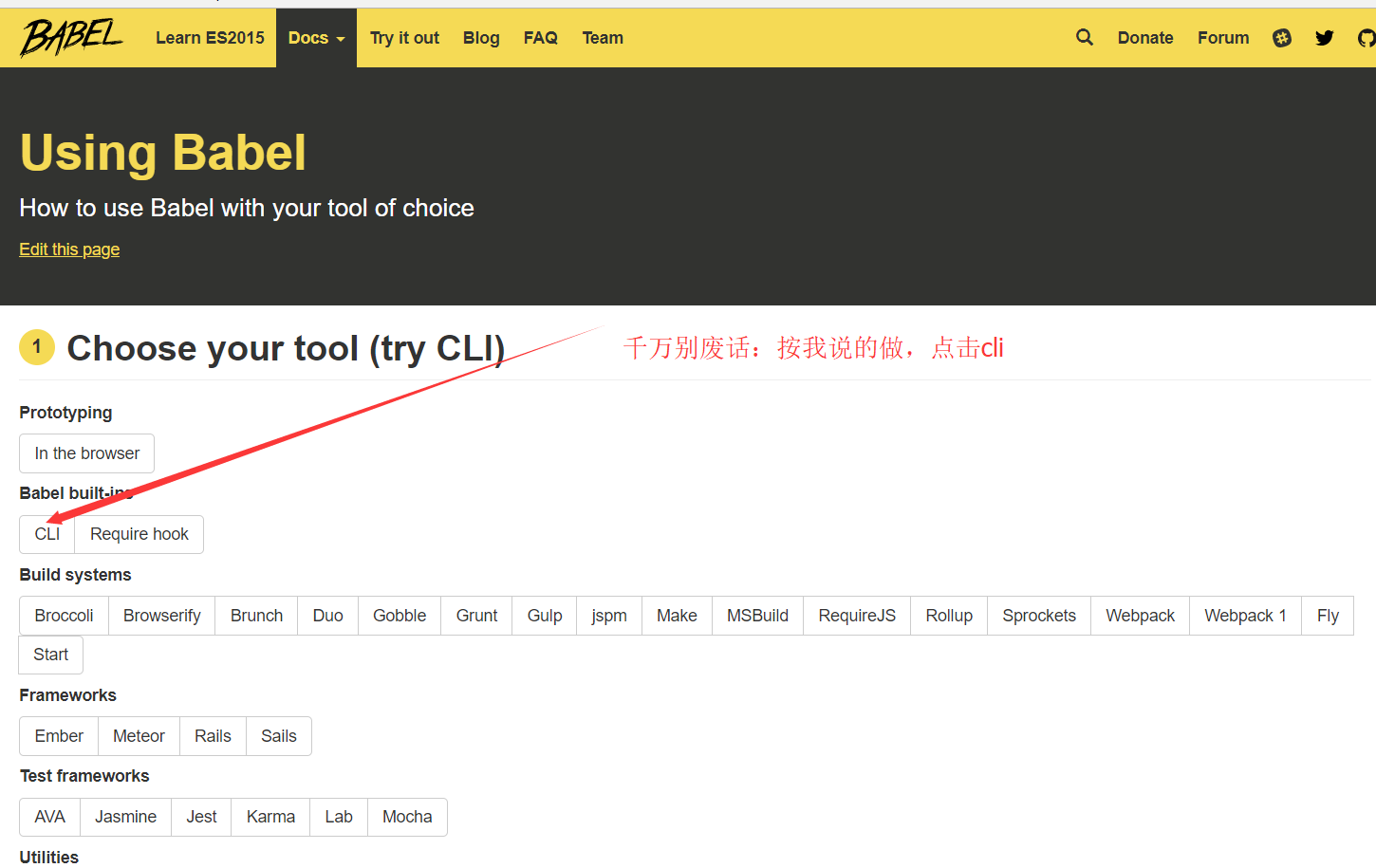Image resolution: width=1376 pixels, height=868 pixels.
Task: Click the Using Babel heading
Action: pyautogui.click(x=162, y=153)
